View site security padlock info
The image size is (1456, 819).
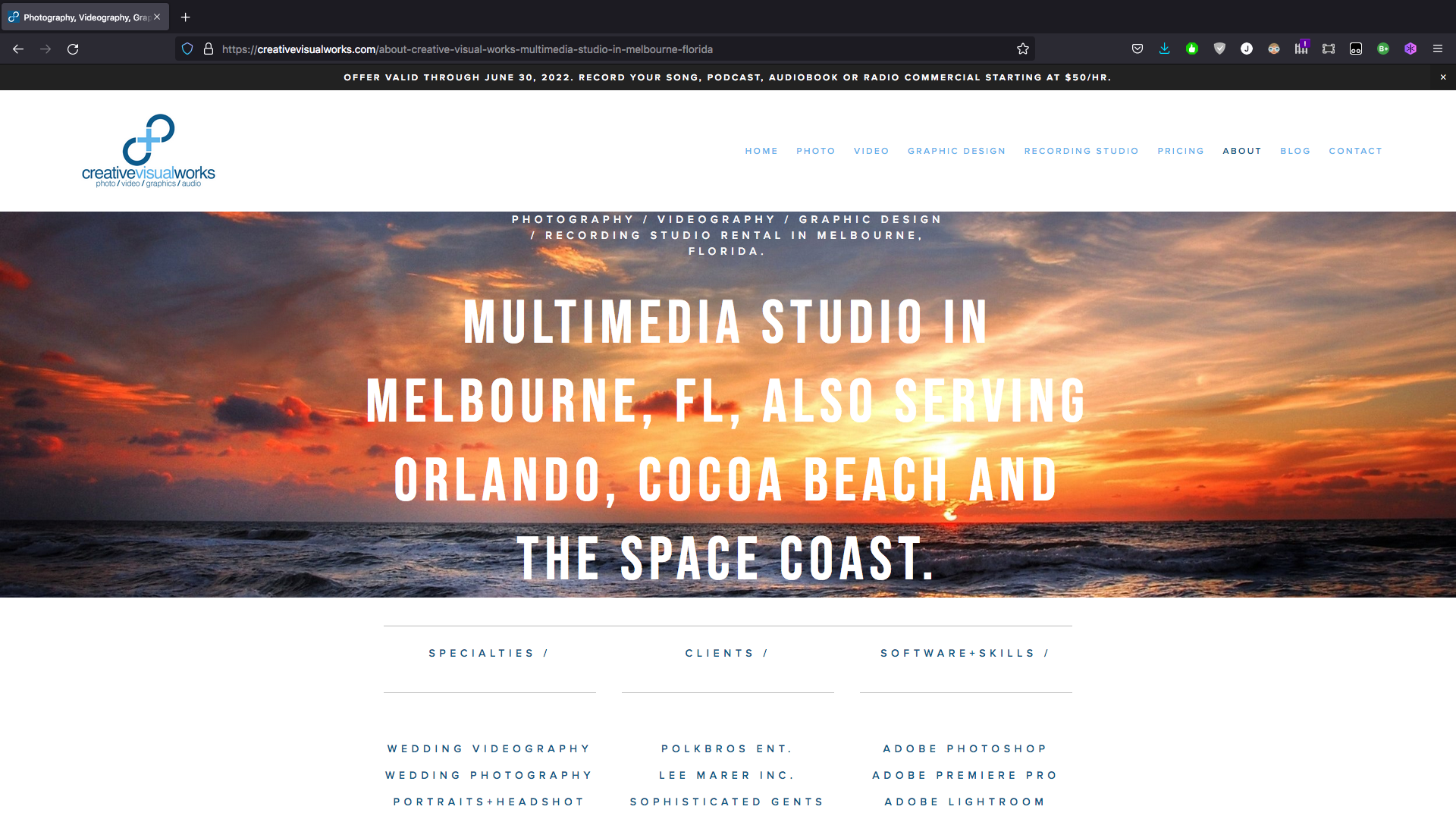coord(209,49)
